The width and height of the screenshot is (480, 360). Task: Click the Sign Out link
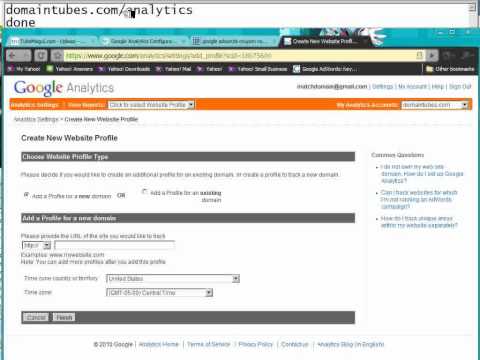click(x=460, y=87)
